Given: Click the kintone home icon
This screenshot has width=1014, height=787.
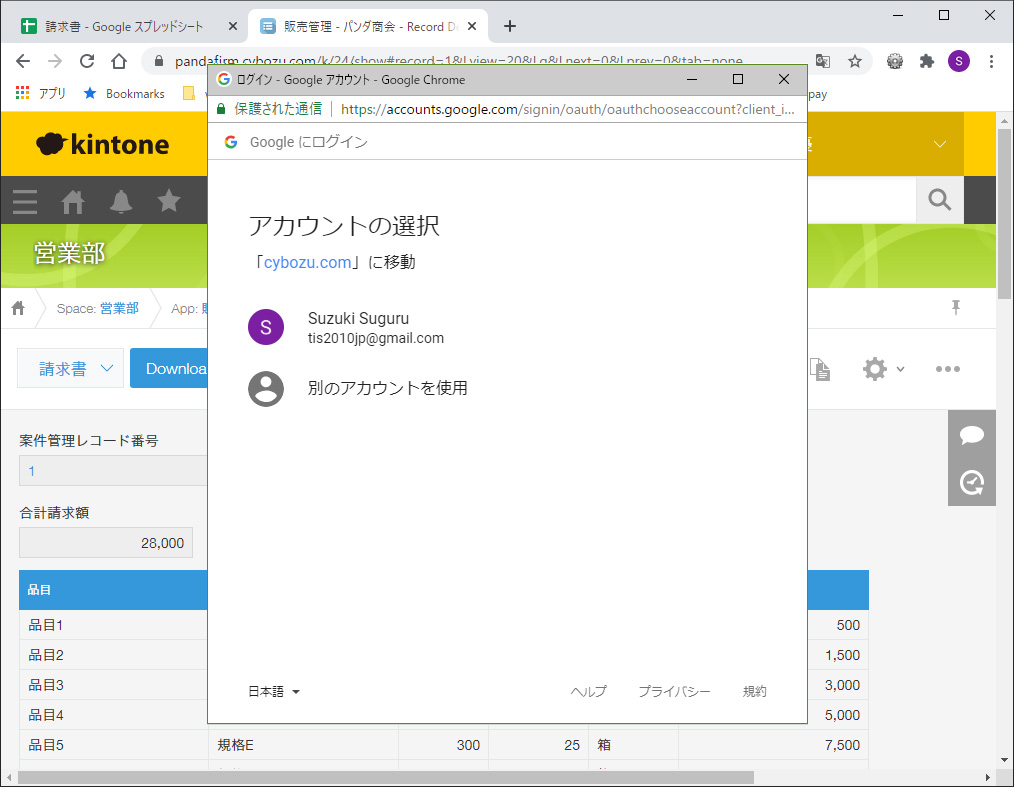Looking at the screenshot, I should click(73, 201).
